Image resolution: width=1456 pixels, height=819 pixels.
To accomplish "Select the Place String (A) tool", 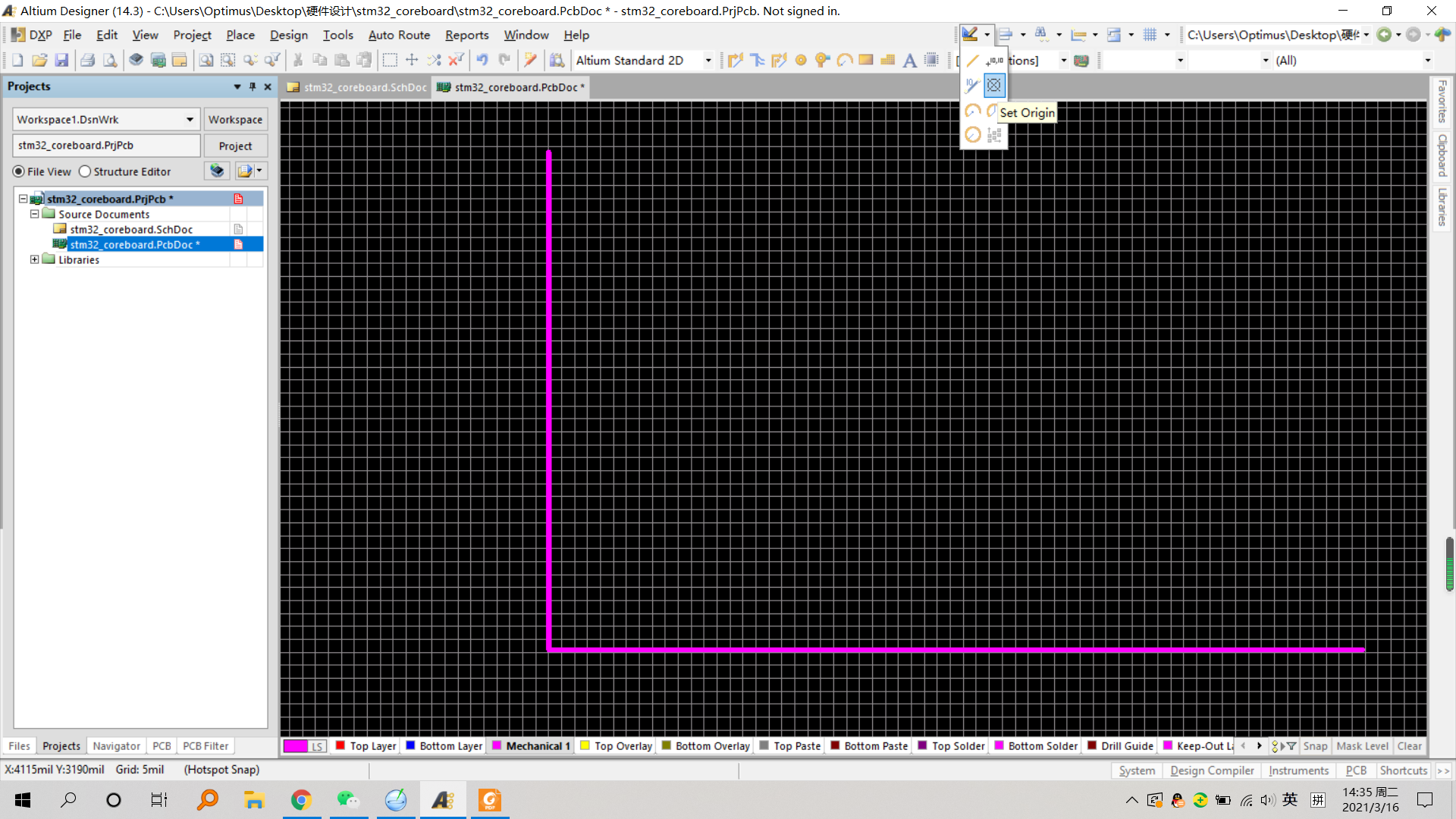I will [909, 61].
